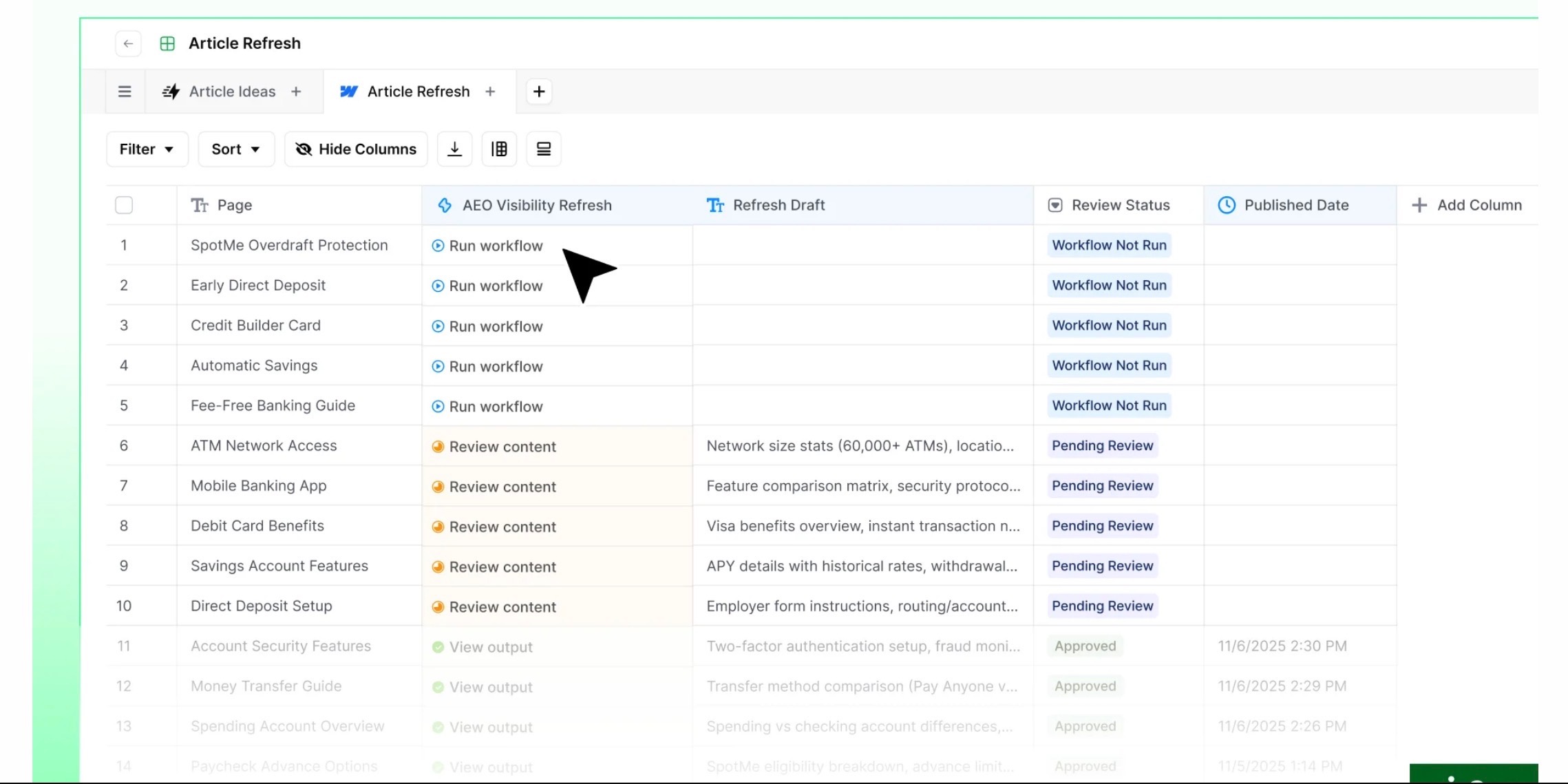Viewport: 1568px width, 784px height.
Task: Select the Savings Account Features page cell
Action: point(299,566)
